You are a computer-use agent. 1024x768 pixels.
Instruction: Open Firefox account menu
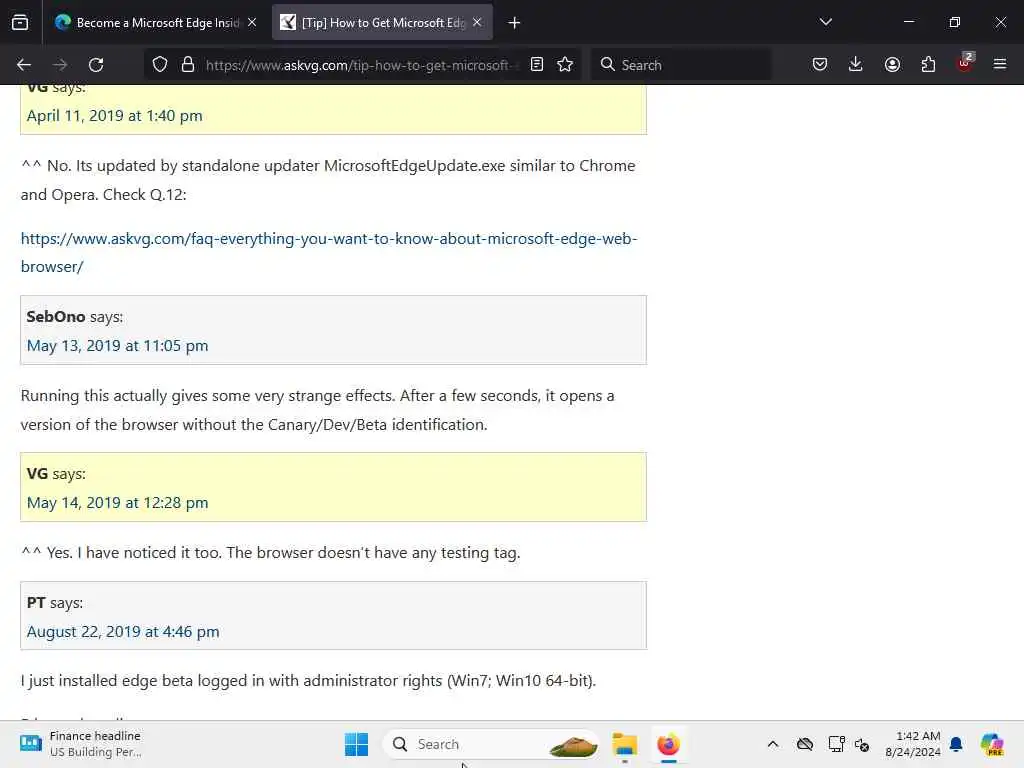pyautogui.click(x=892, y=65)
